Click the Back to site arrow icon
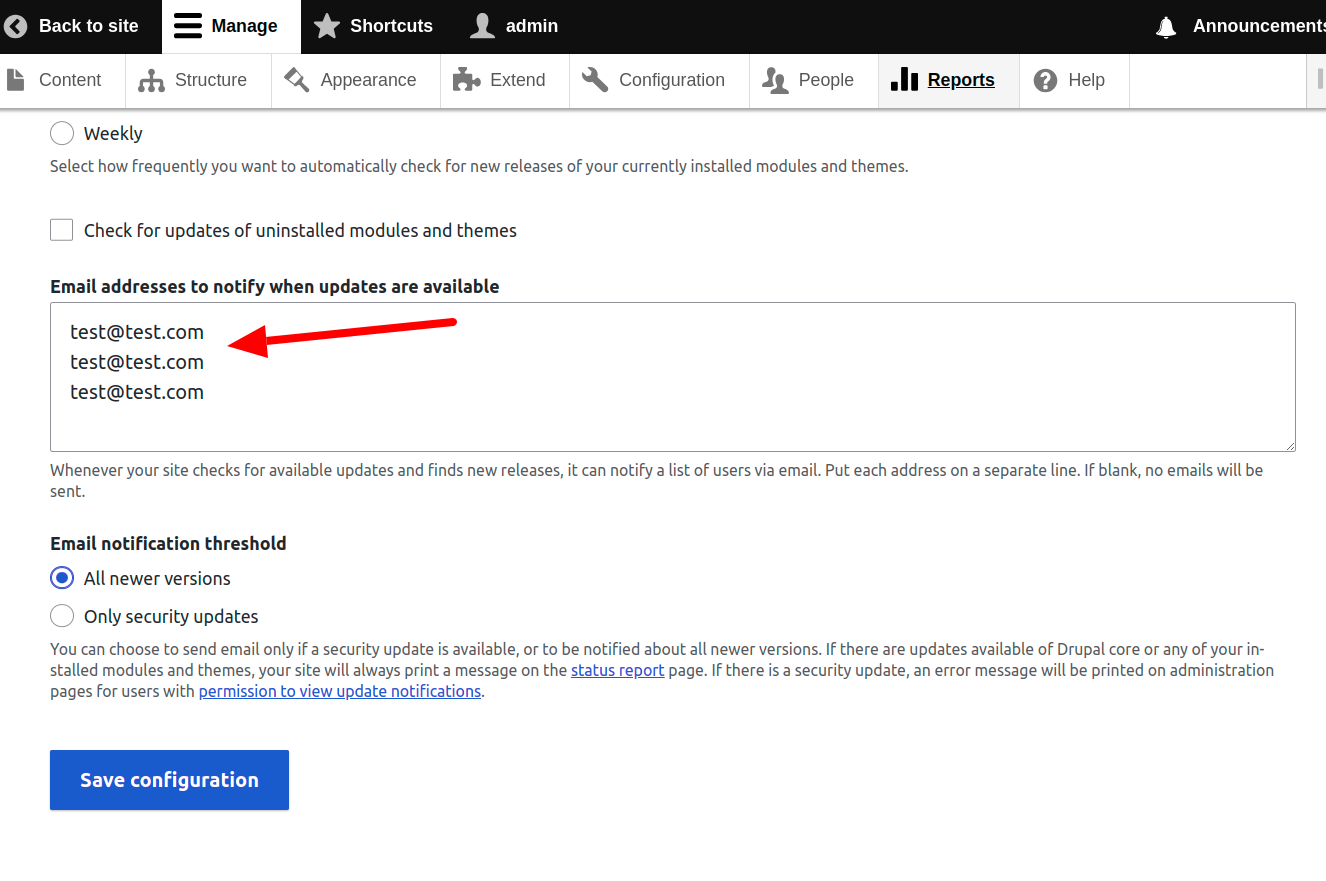This screenshot has height=881, width=1326. tap(16, 26)
